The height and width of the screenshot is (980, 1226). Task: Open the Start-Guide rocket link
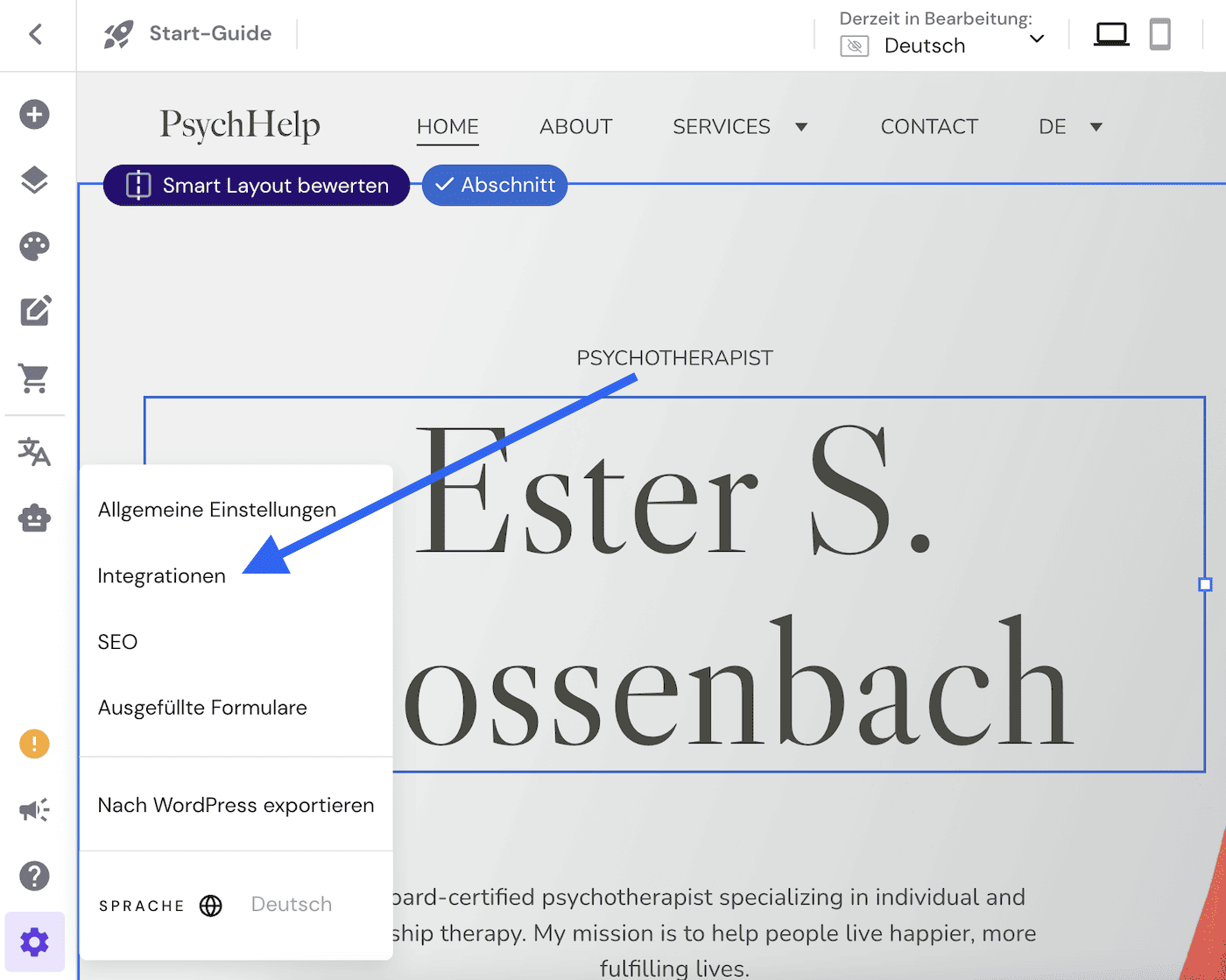(x=187, y=34)
